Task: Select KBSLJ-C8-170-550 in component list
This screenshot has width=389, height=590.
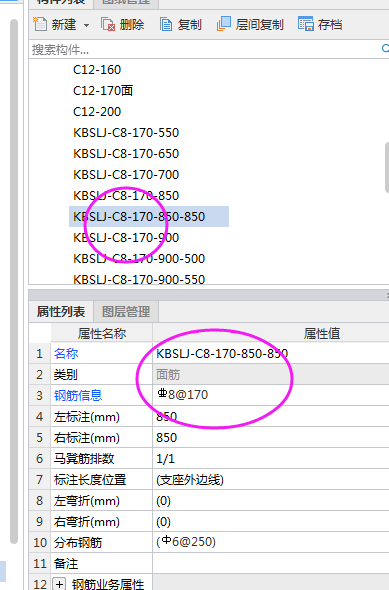Action: [126, 133]
